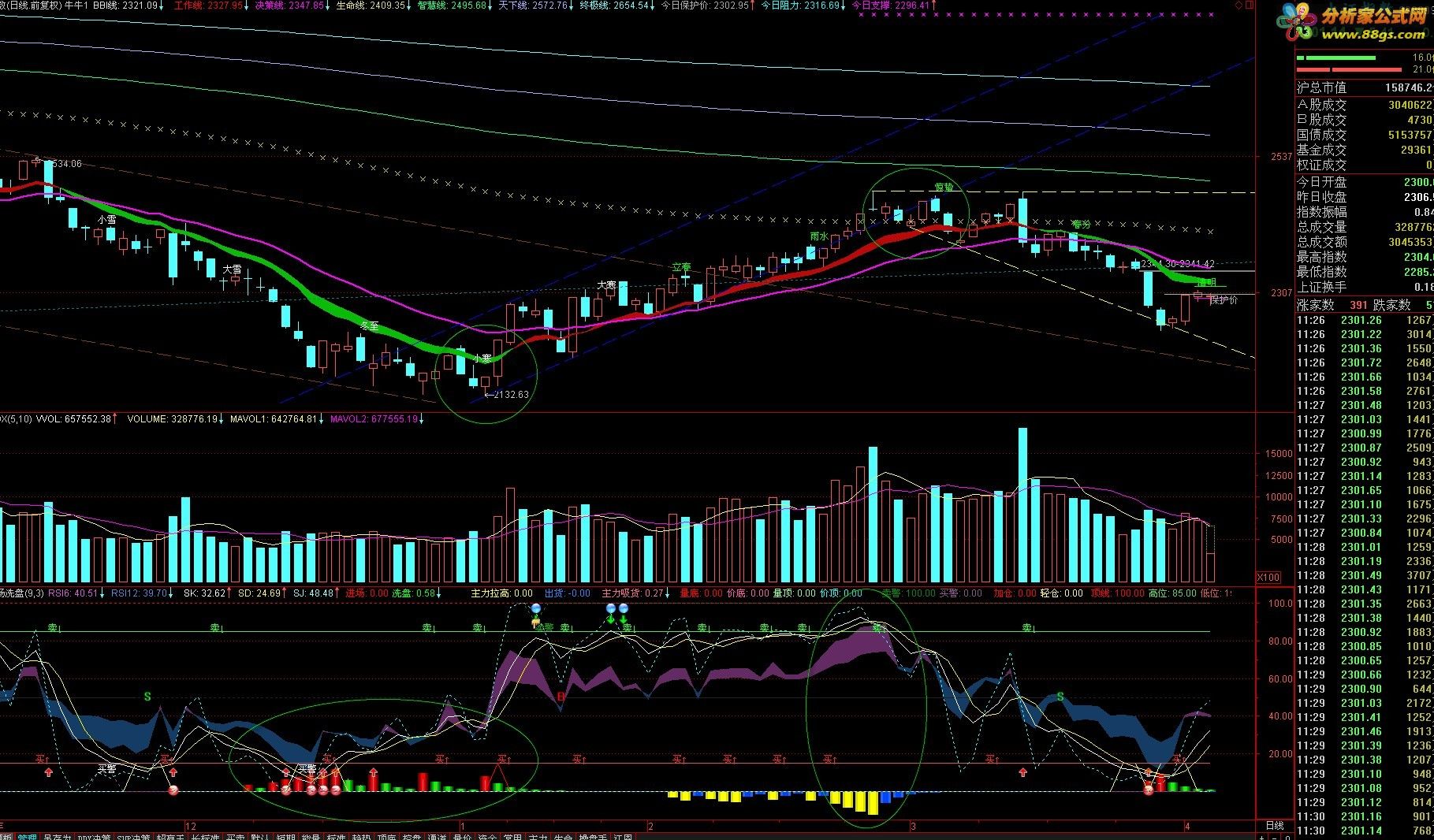Switch to the 江恩 tab
The image size is (1434, 840).
(x=623, y=837)
